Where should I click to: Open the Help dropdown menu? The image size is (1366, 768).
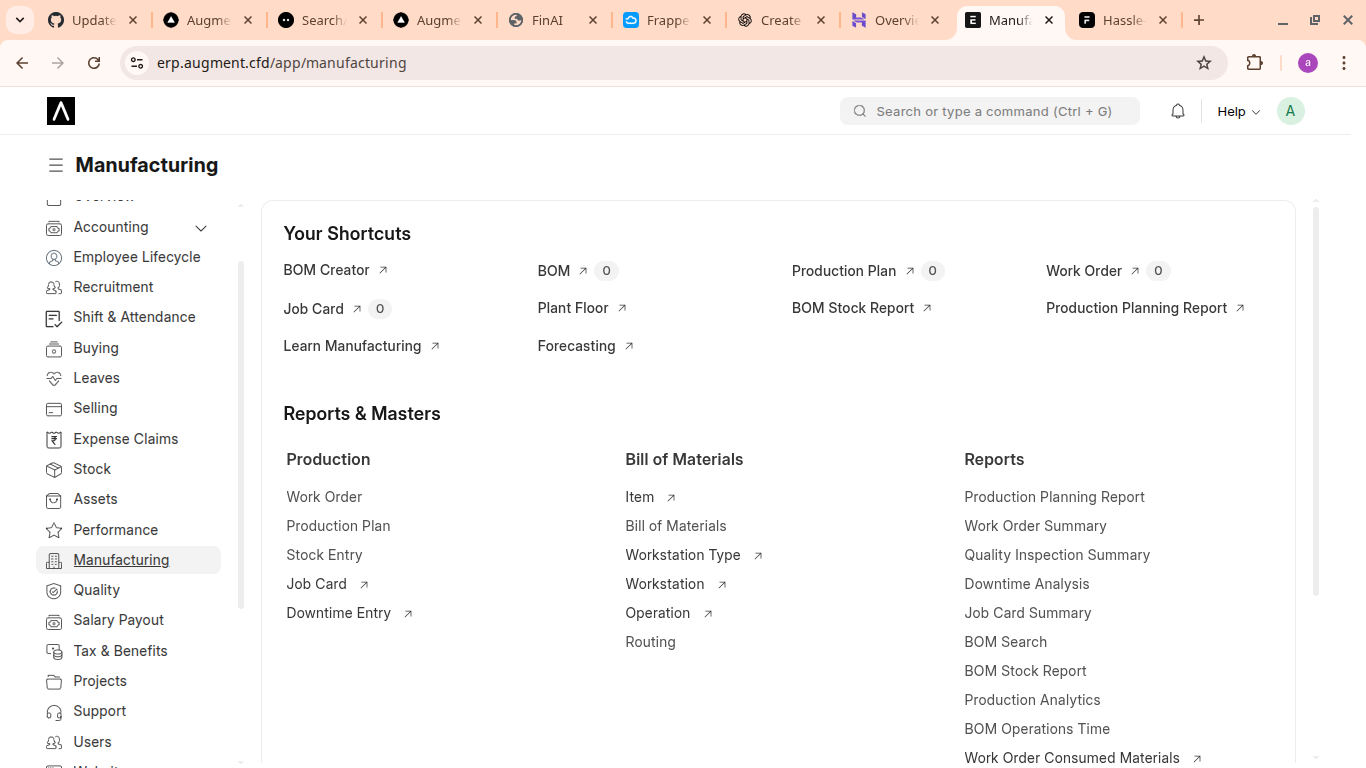click(x=1238, y=111)
